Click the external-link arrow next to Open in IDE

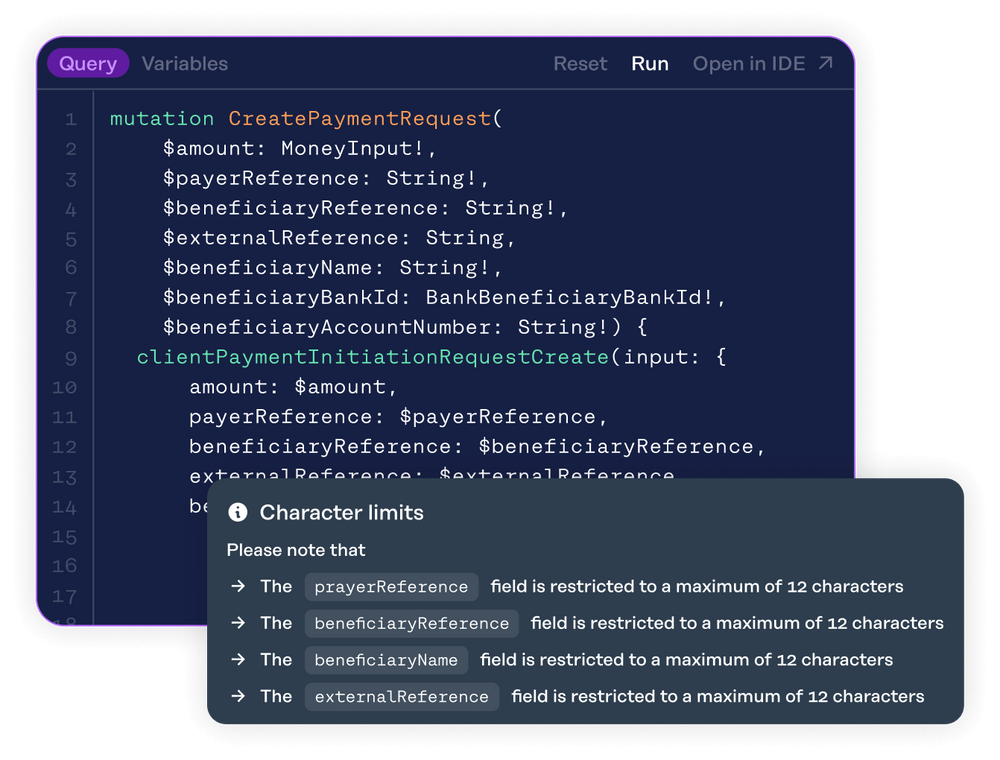point(825,61)
